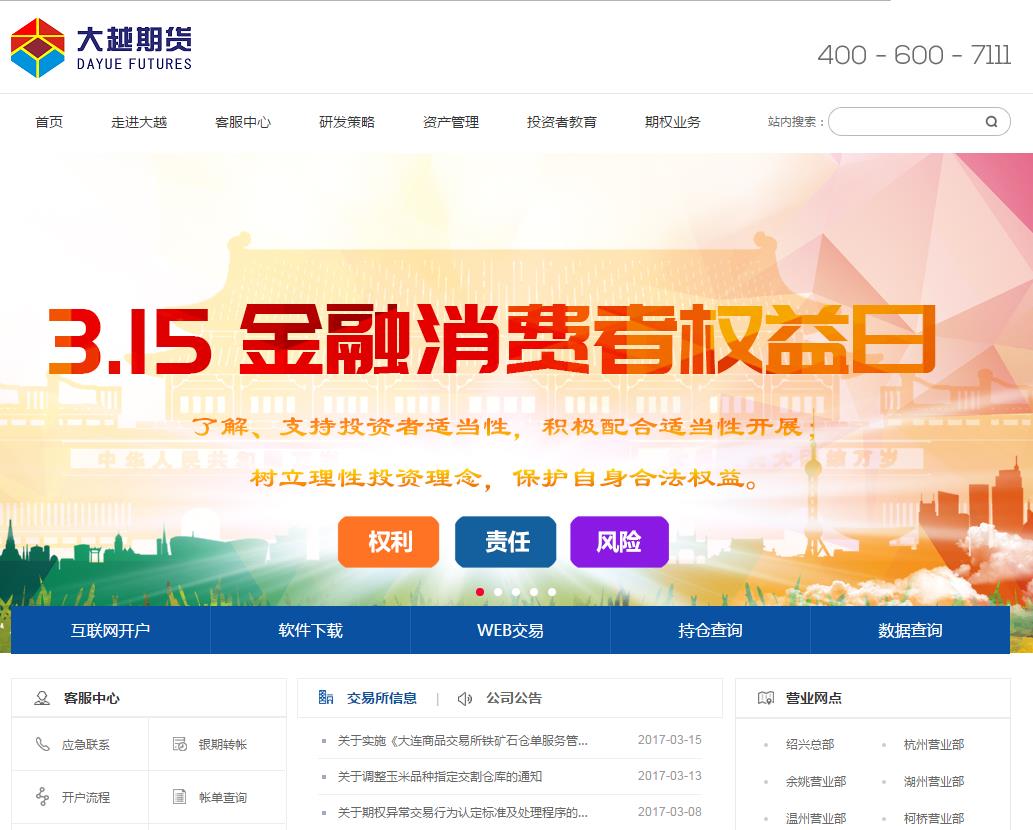Viewport: 1033px width, 830px height.
Task: Click the 2017-03-15 date entry
Action: coord(669,740)
